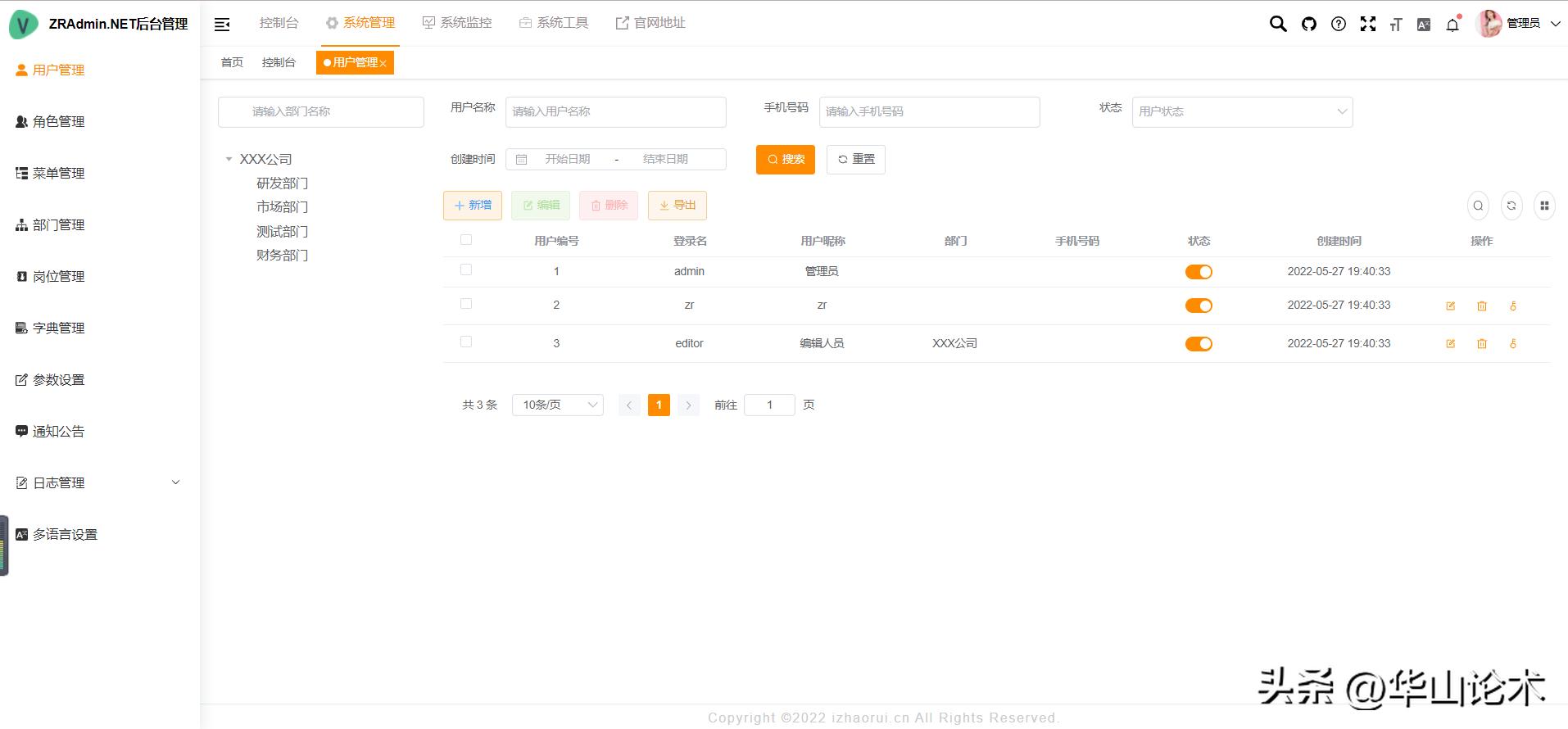Viewport: 1568px width, 729px height.
Task: Click page number 1 button
Action: [x=659, y=405]
